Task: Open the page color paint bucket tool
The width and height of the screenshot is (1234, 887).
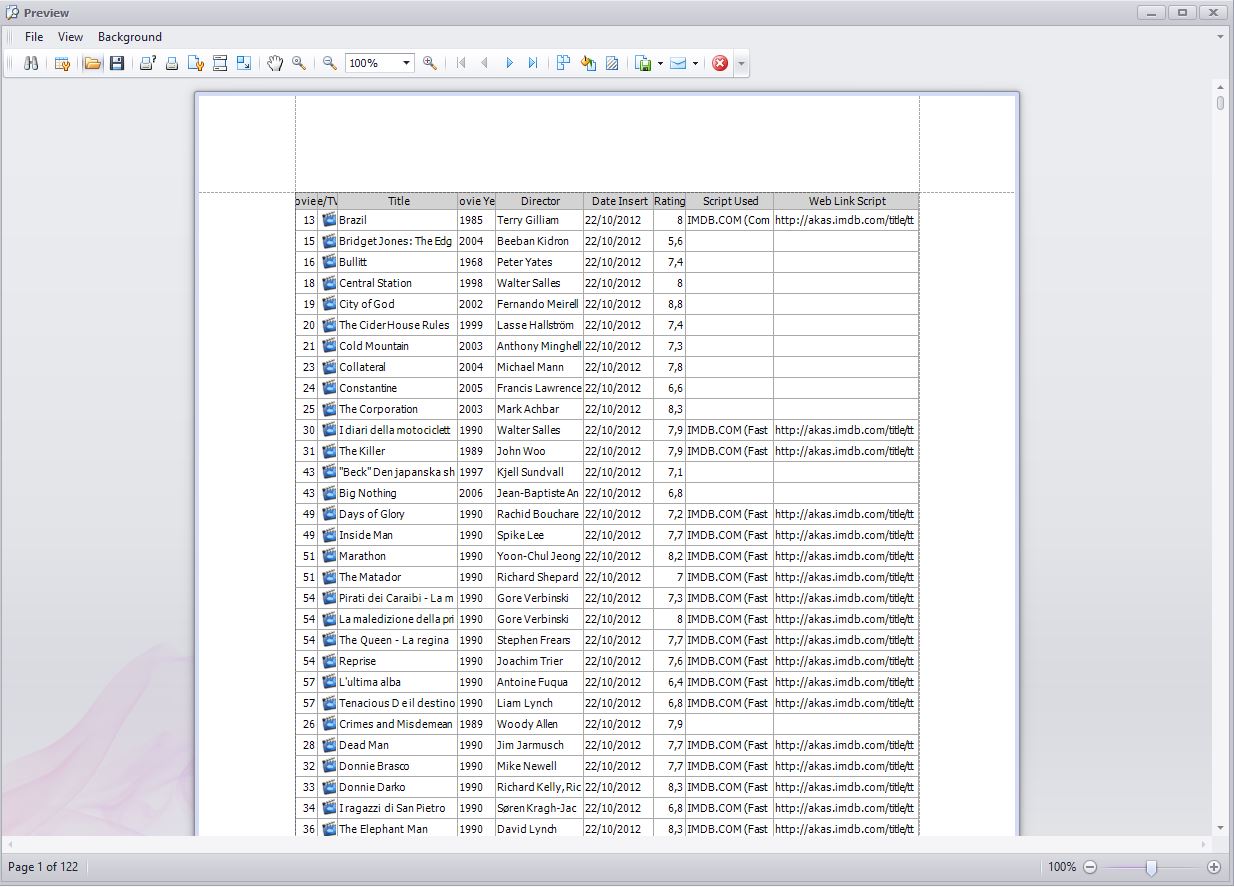Action: 588,63
